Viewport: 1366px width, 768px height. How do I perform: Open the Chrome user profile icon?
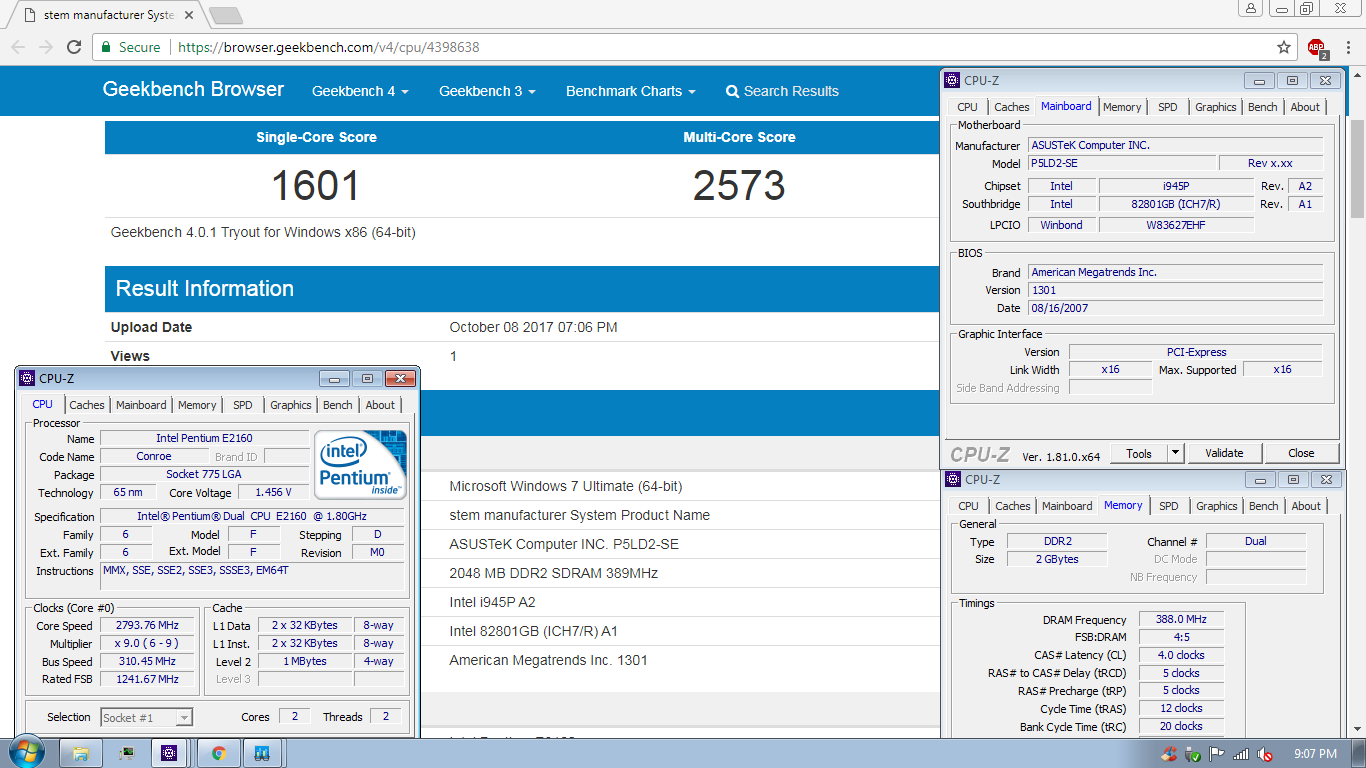pyautogui.click(x=1251, y=8)
